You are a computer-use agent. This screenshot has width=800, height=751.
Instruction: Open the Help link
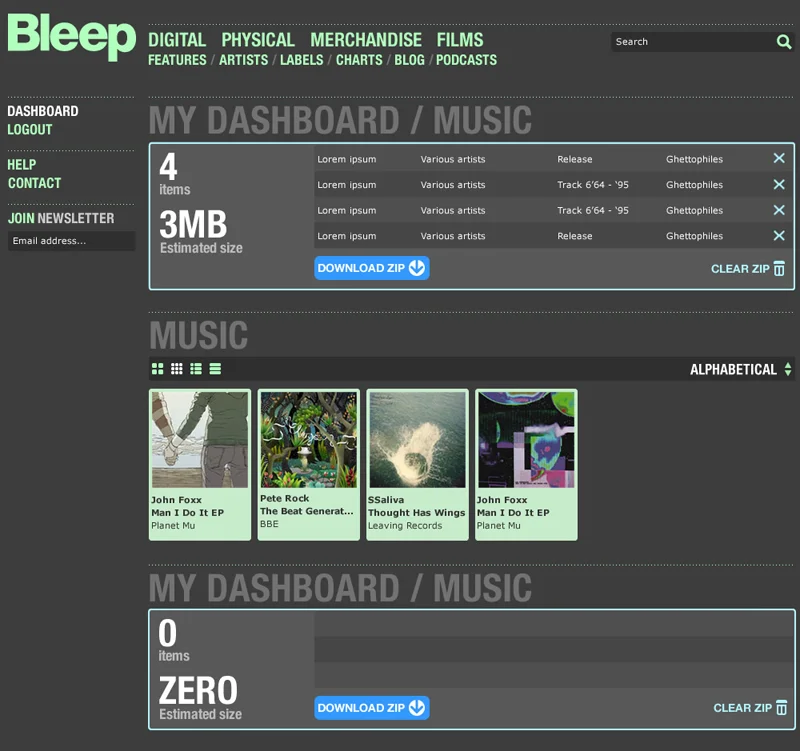coord(21,164)
